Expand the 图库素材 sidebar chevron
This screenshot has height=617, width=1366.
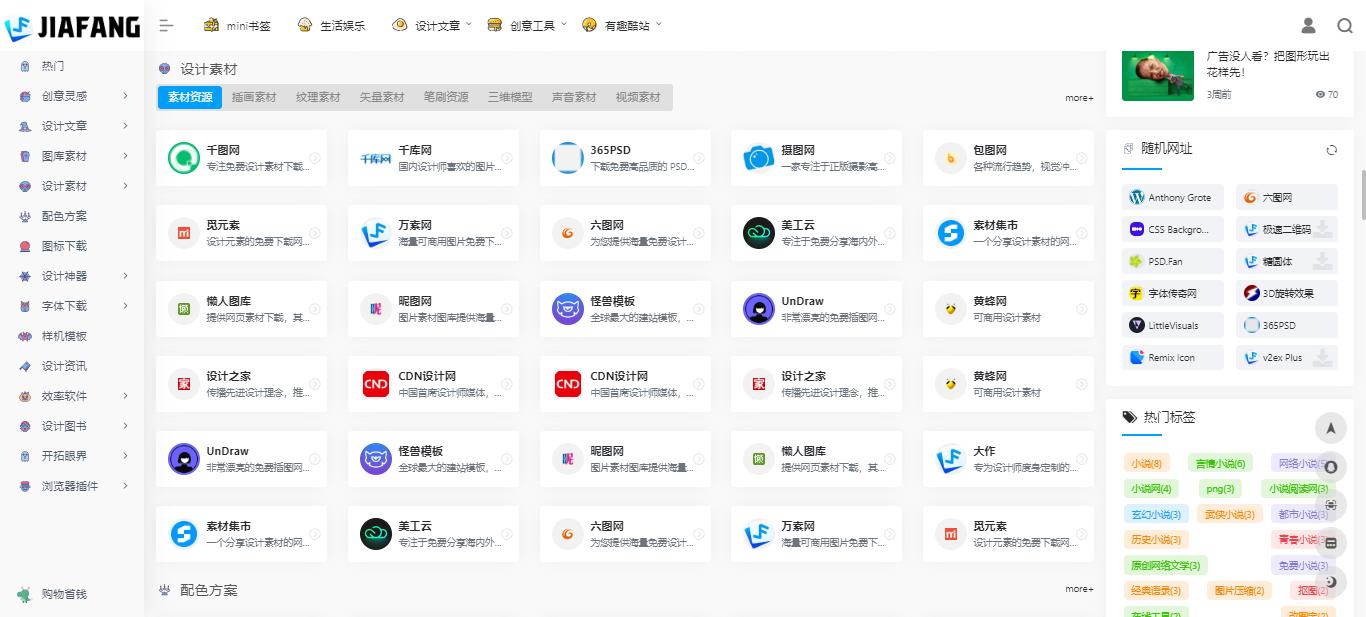(x=125, y=156)
